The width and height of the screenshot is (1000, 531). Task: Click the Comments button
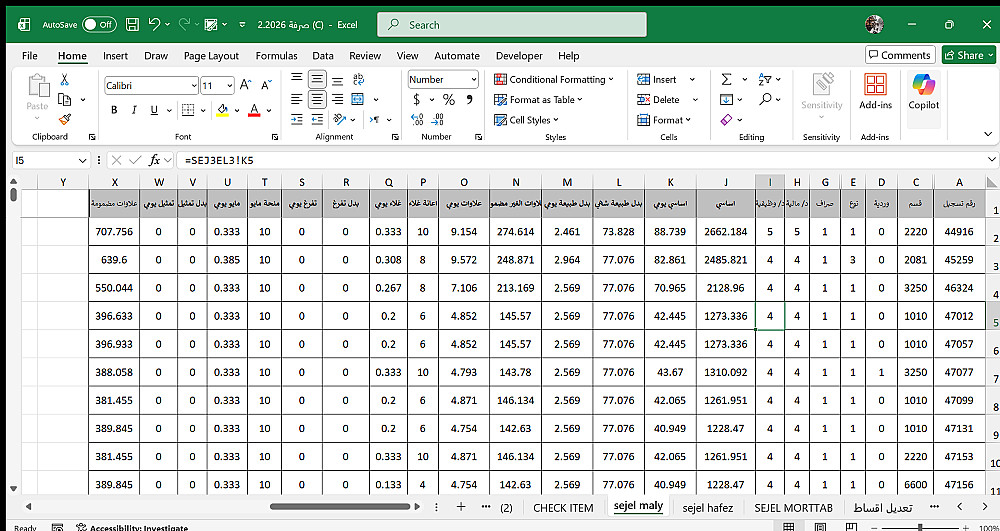[900, 56]
